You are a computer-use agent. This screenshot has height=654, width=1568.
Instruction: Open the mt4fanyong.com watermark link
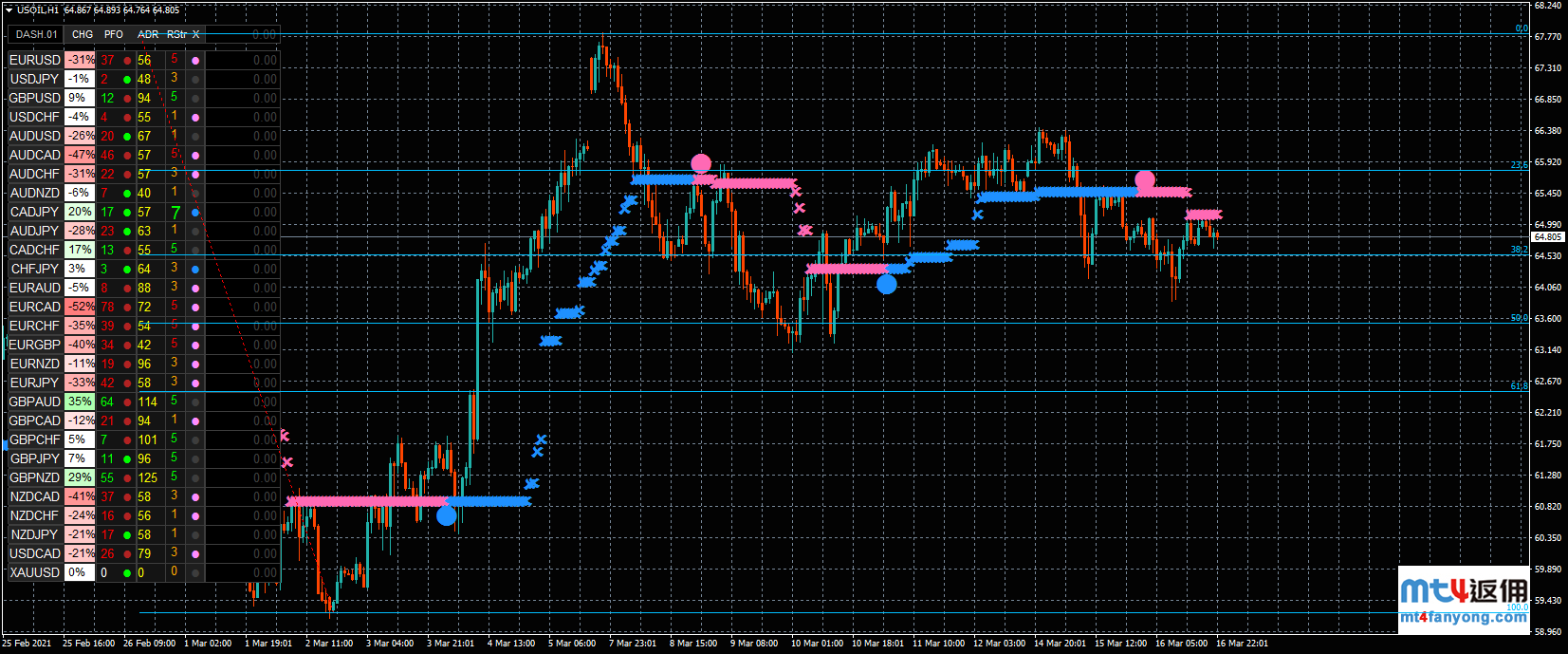[x=1463, y=617]
